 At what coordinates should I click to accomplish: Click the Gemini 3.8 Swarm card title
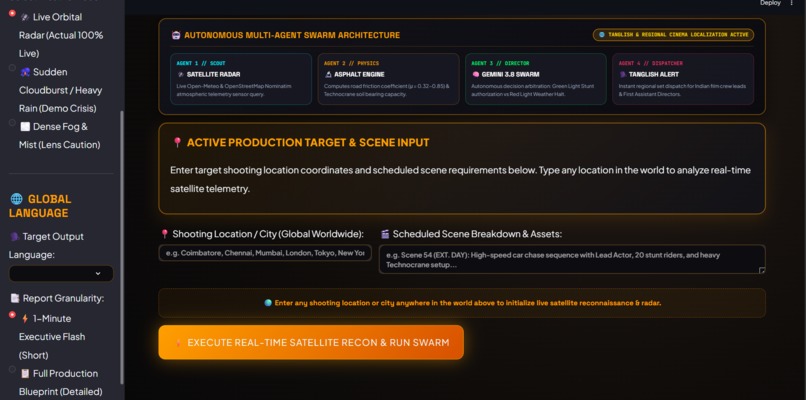[510, 75]
